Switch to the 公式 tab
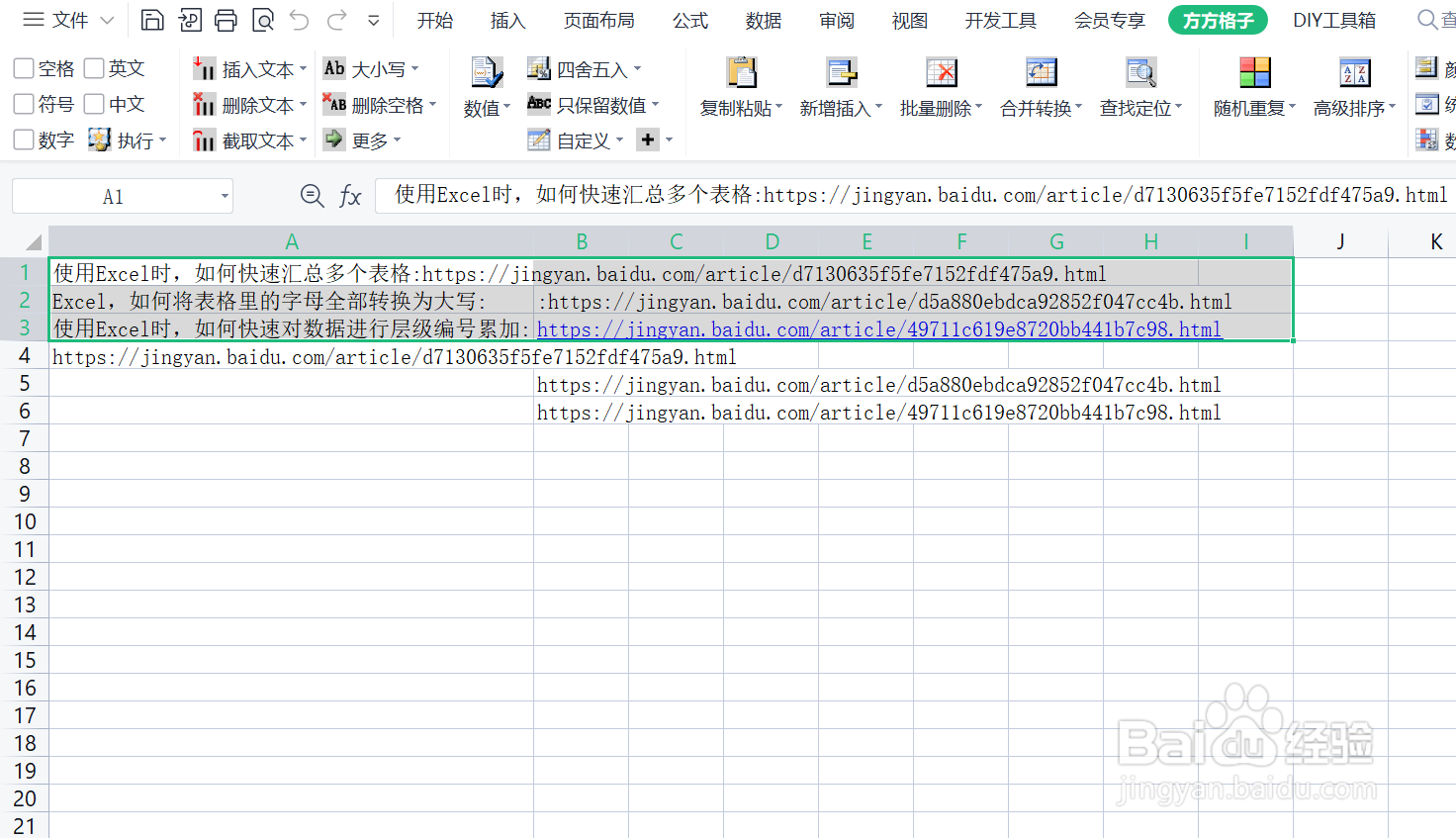The width and height of the screenshot is (1456, 838). (x=690, y=20)
